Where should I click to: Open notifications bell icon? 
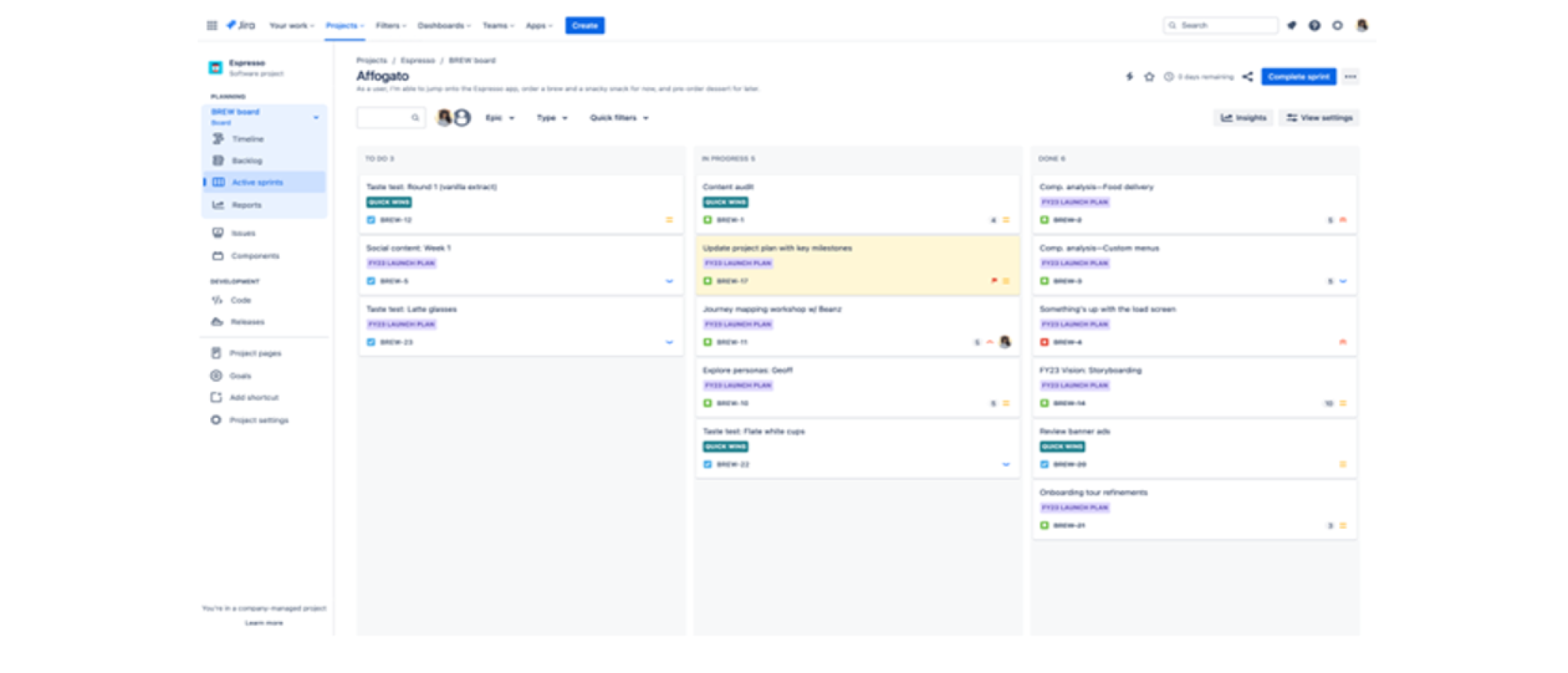point(1292,25)
